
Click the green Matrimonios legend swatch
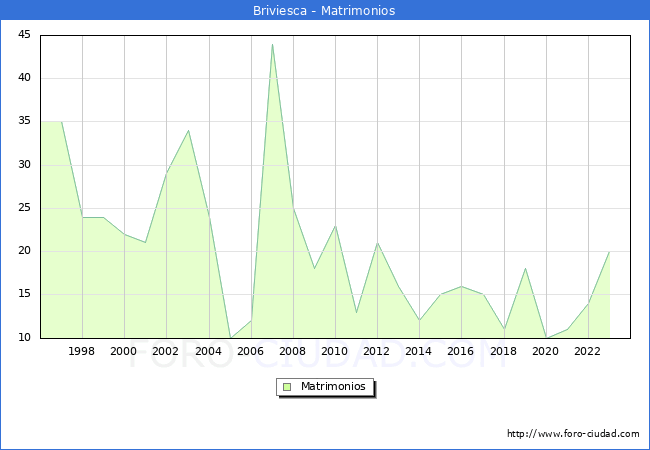pyautogui.click(x=287, y=387)
